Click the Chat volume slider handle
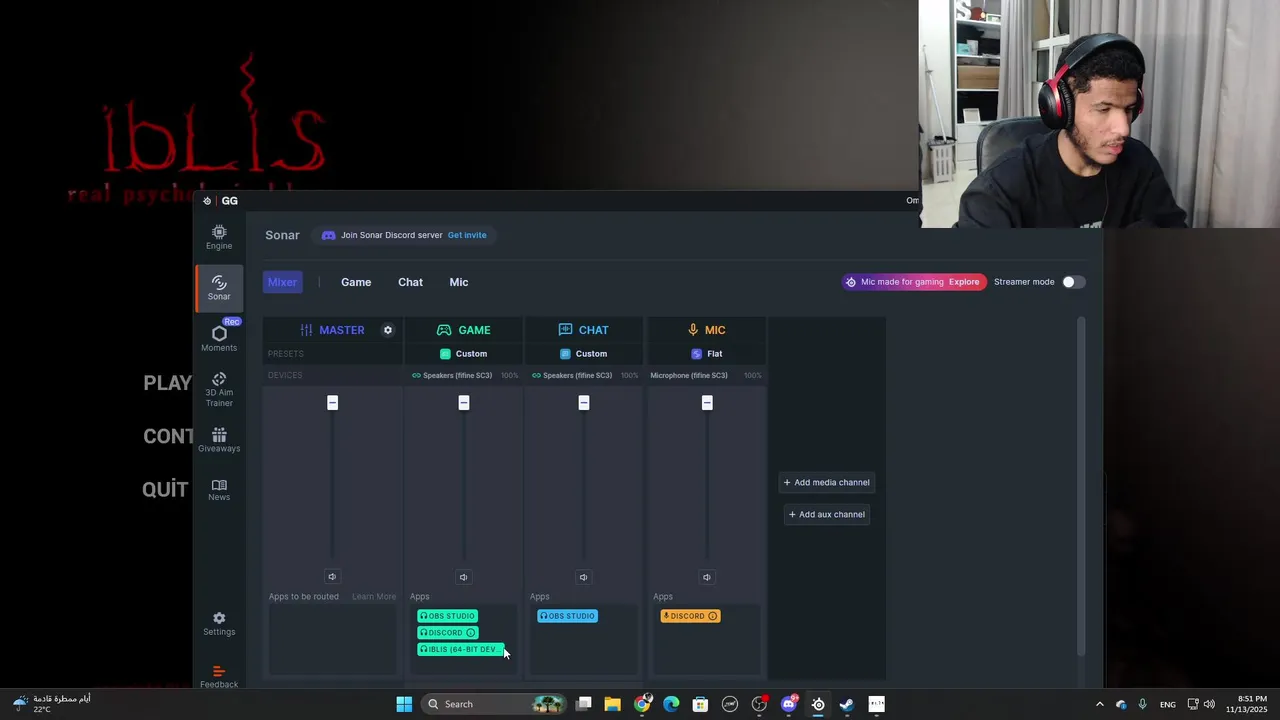This screenshot has height=720, width=1280. coord(584,403)
